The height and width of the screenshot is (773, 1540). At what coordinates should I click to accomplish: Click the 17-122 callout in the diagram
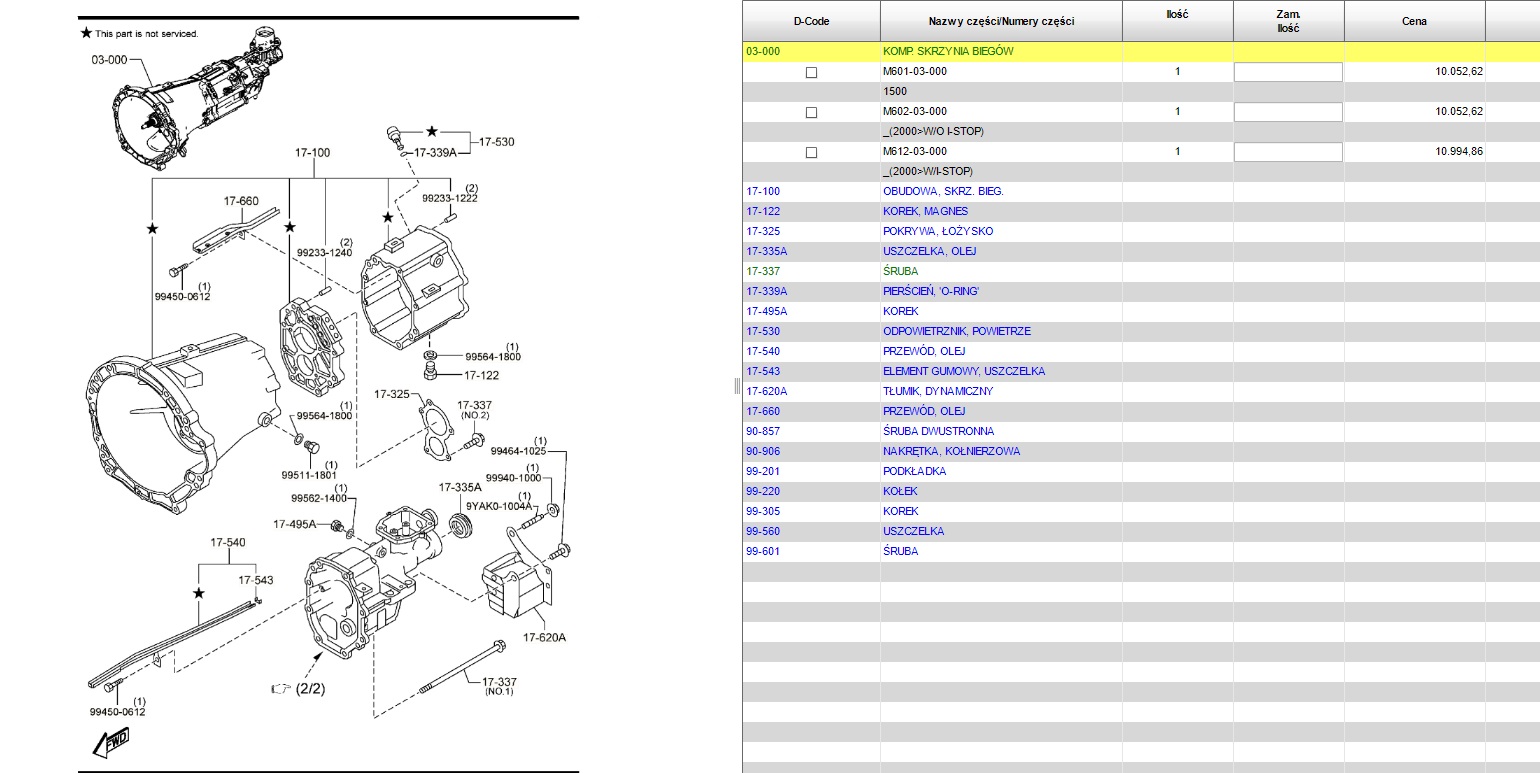click(x=481, y=375)
